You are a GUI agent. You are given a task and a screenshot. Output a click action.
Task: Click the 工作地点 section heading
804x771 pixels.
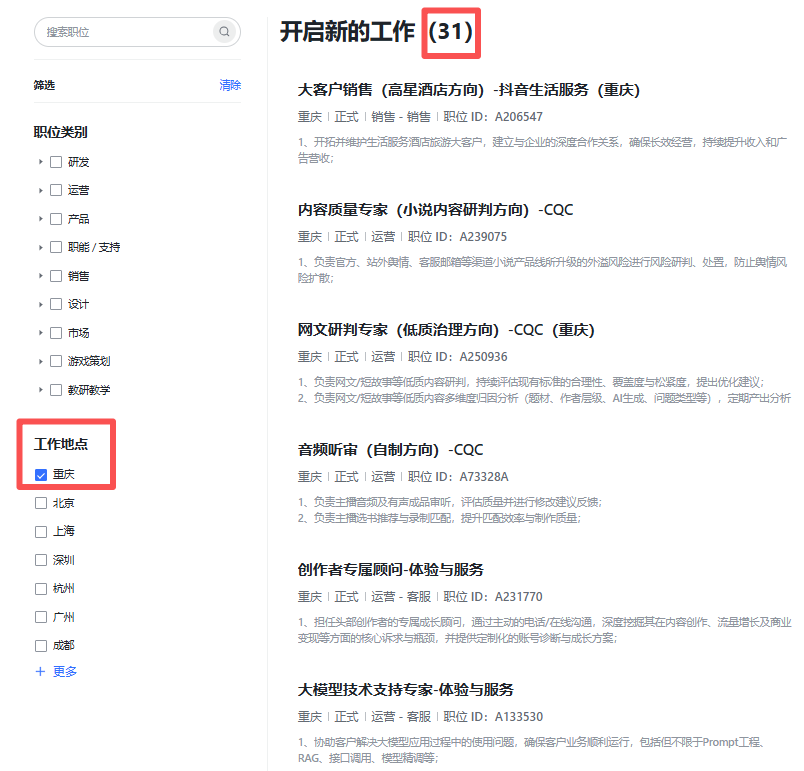coord(61,444)
